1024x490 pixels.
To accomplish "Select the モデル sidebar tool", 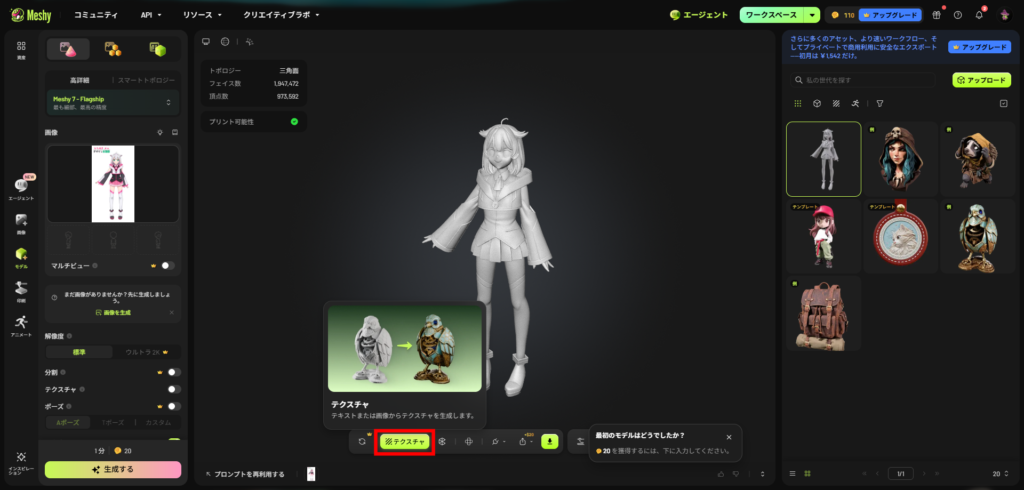I will (21, 258).
